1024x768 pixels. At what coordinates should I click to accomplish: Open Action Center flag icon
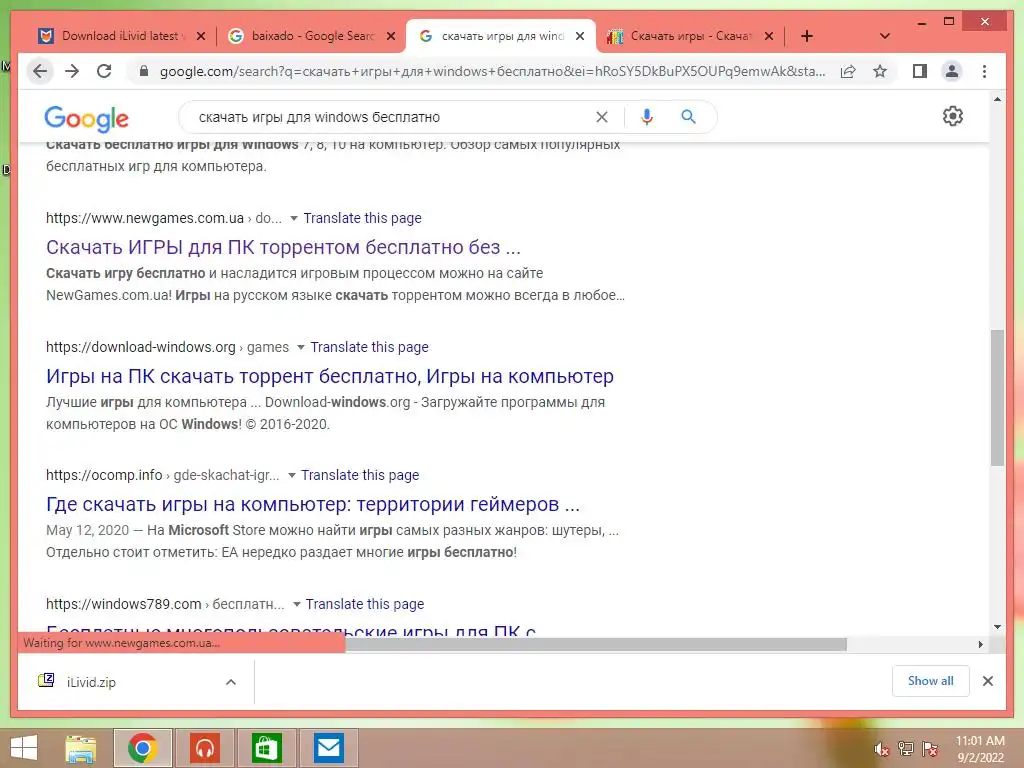[x=930, y=749]
